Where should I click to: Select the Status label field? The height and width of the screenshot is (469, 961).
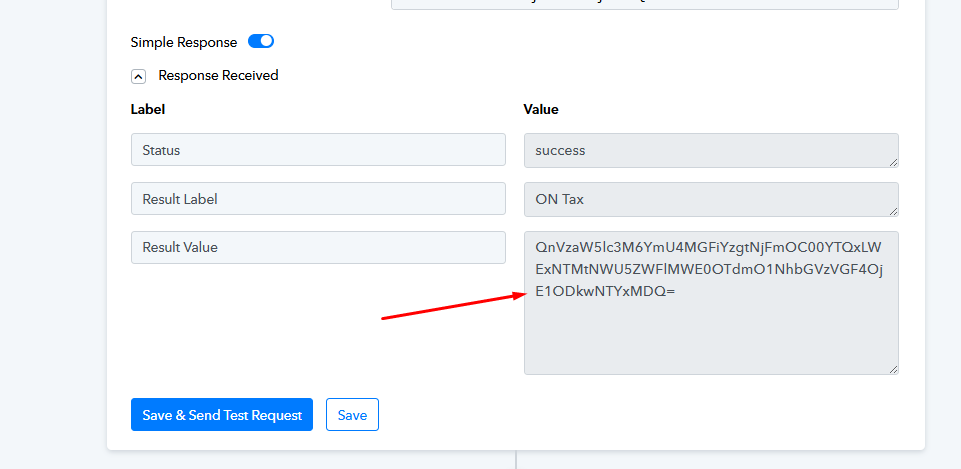[x=318, y=150]
